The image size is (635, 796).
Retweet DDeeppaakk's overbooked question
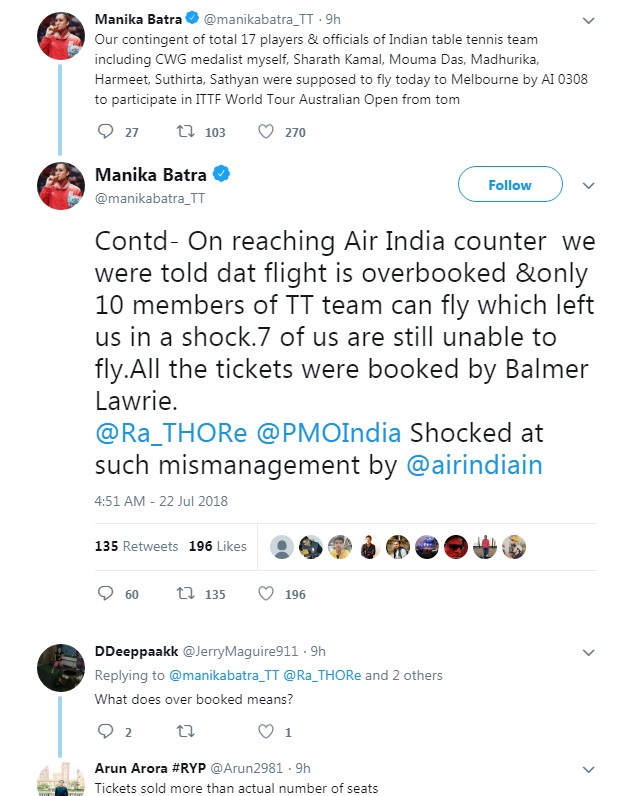pos(184,732)
